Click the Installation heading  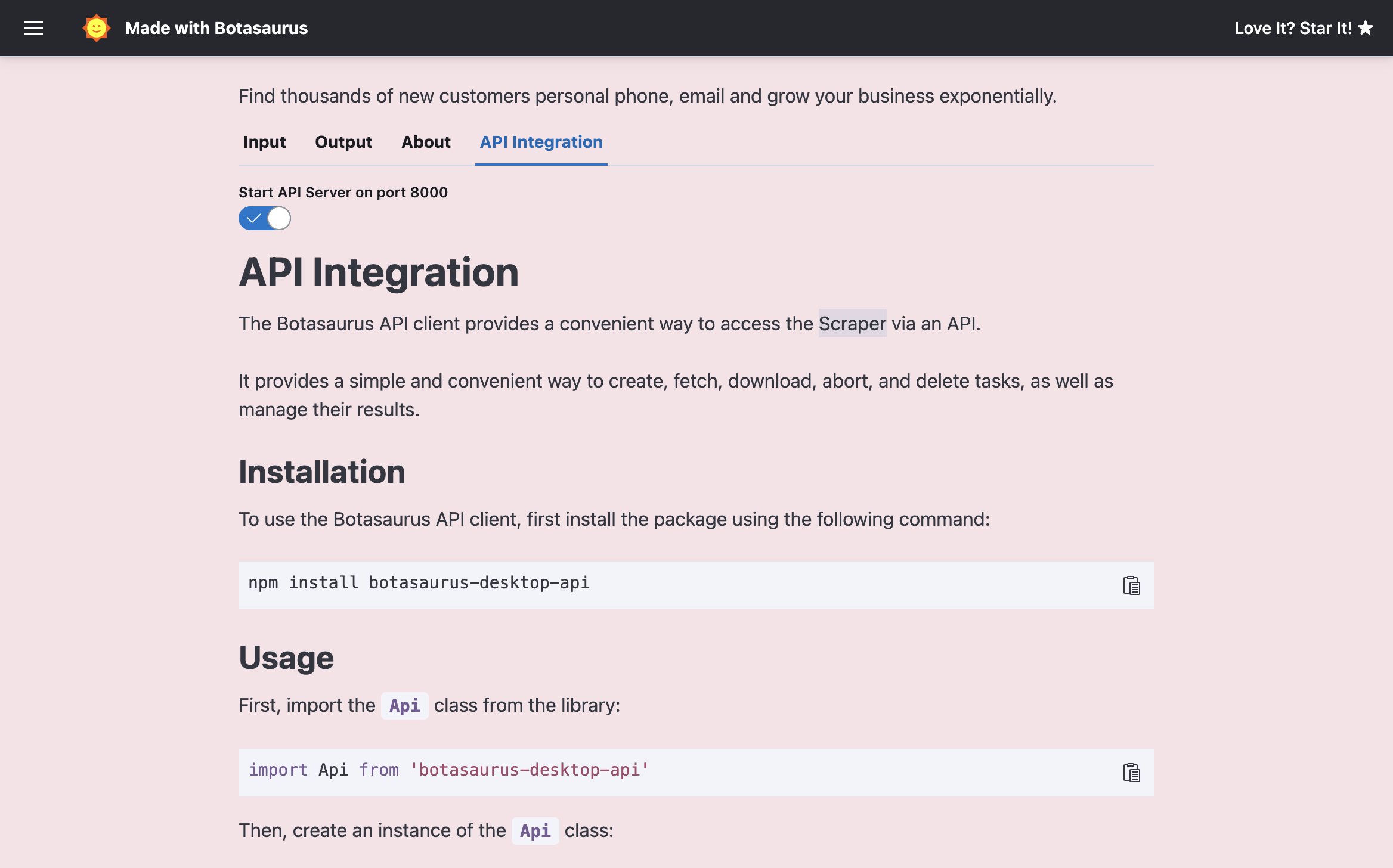coord(322,472)
